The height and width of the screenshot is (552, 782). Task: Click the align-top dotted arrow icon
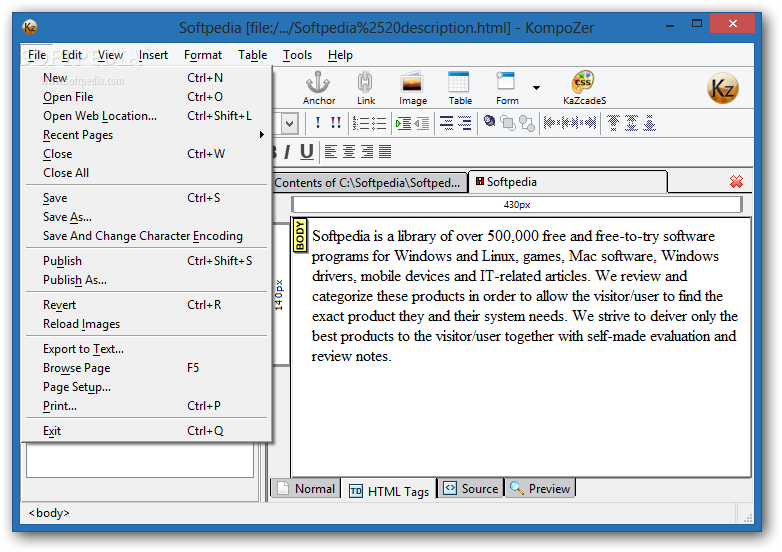pos(613,123)
